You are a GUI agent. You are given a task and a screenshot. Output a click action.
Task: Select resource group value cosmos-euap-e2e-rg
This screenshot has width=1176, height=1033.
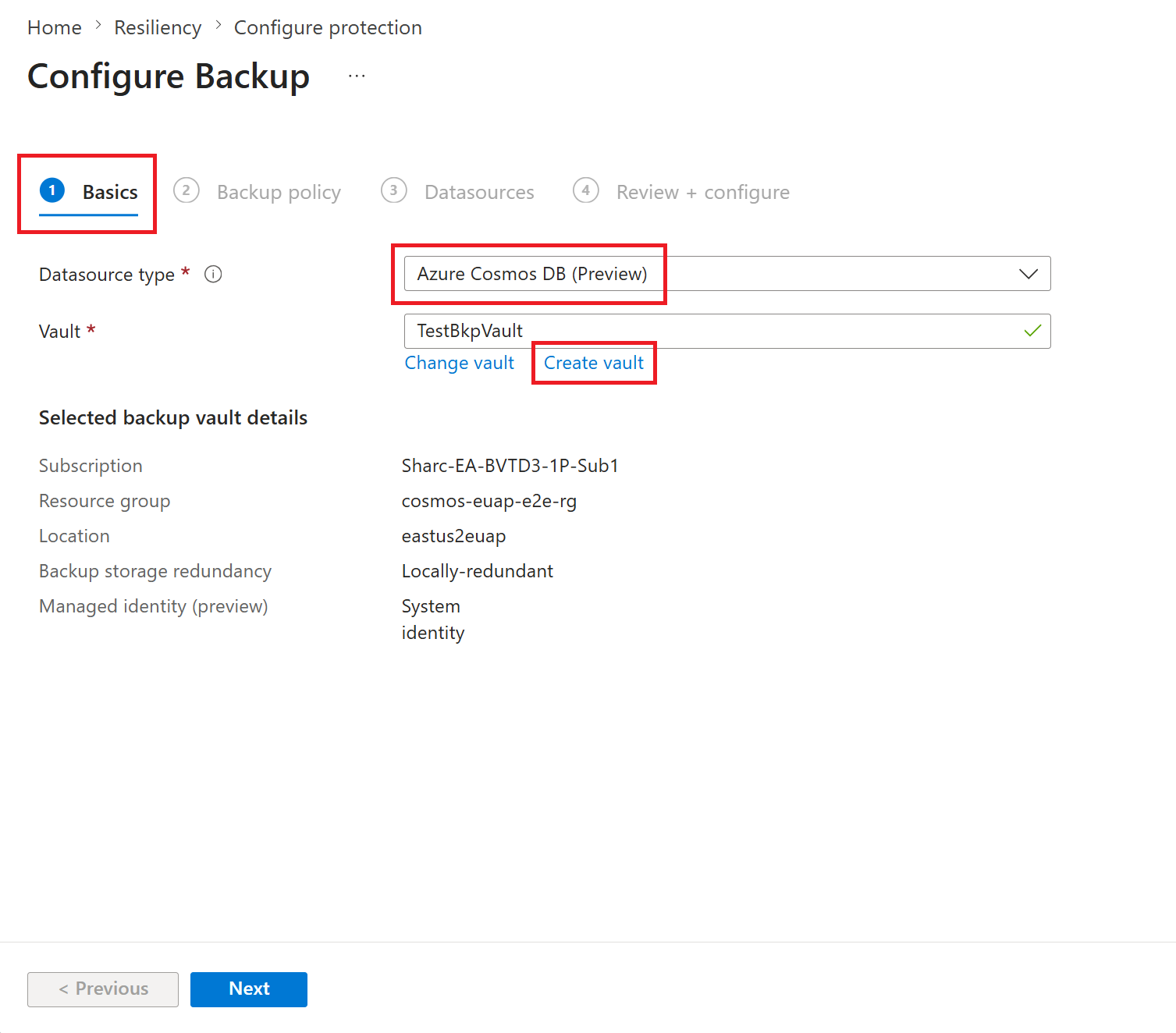489,501
